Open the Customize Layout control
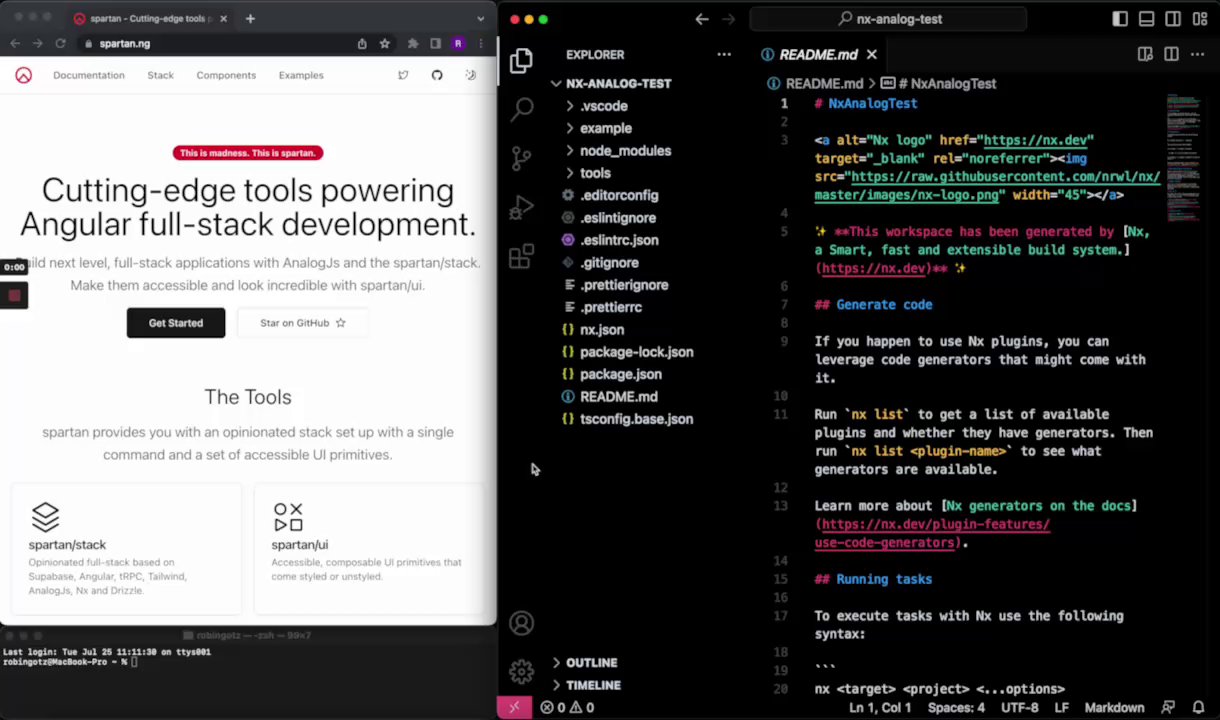 (x=1198, y=18)
